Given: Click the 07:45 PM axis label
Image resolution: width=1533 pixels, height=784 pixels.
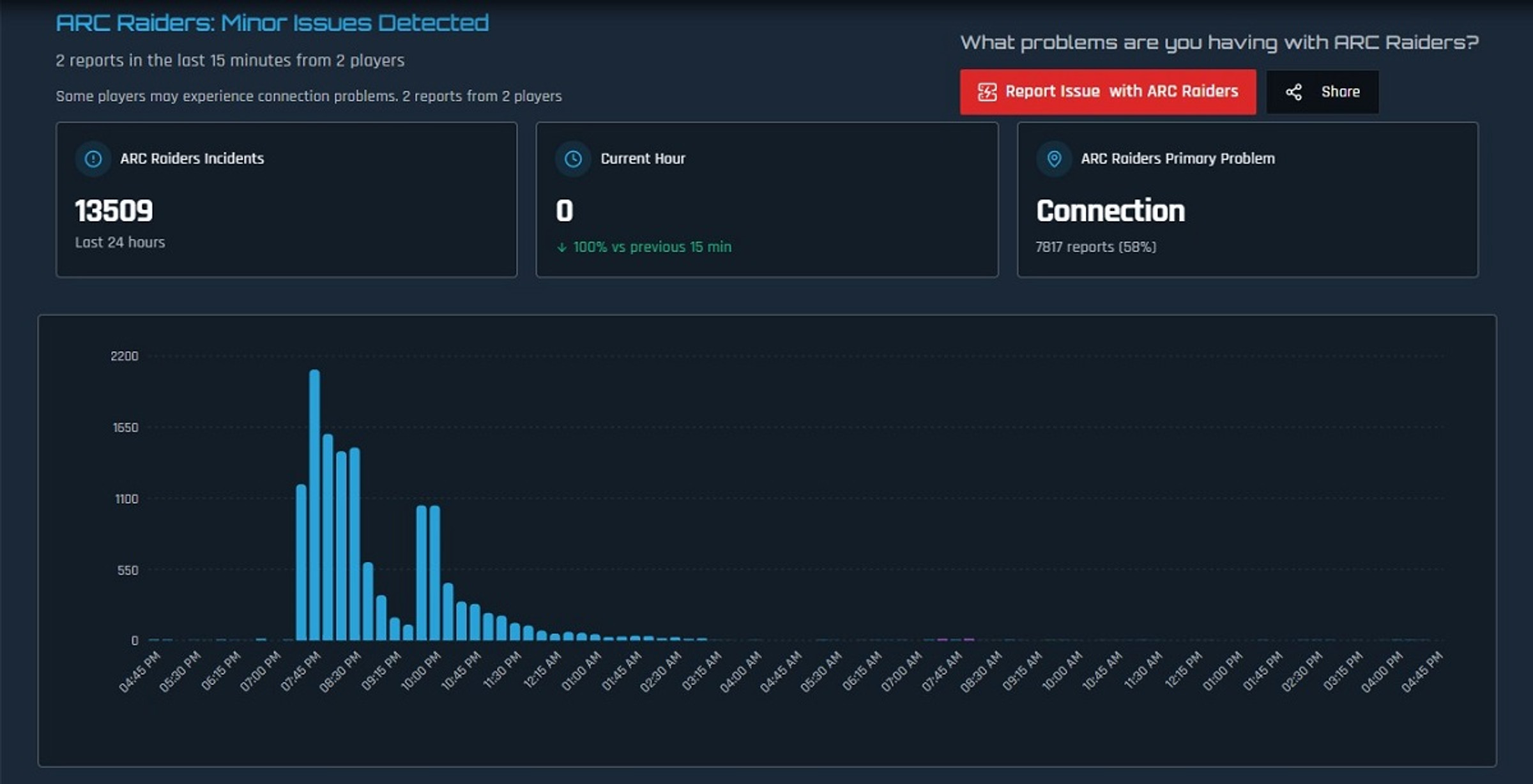Looking at the screenshot, I should pyautogui.click(x=301, y=671).
